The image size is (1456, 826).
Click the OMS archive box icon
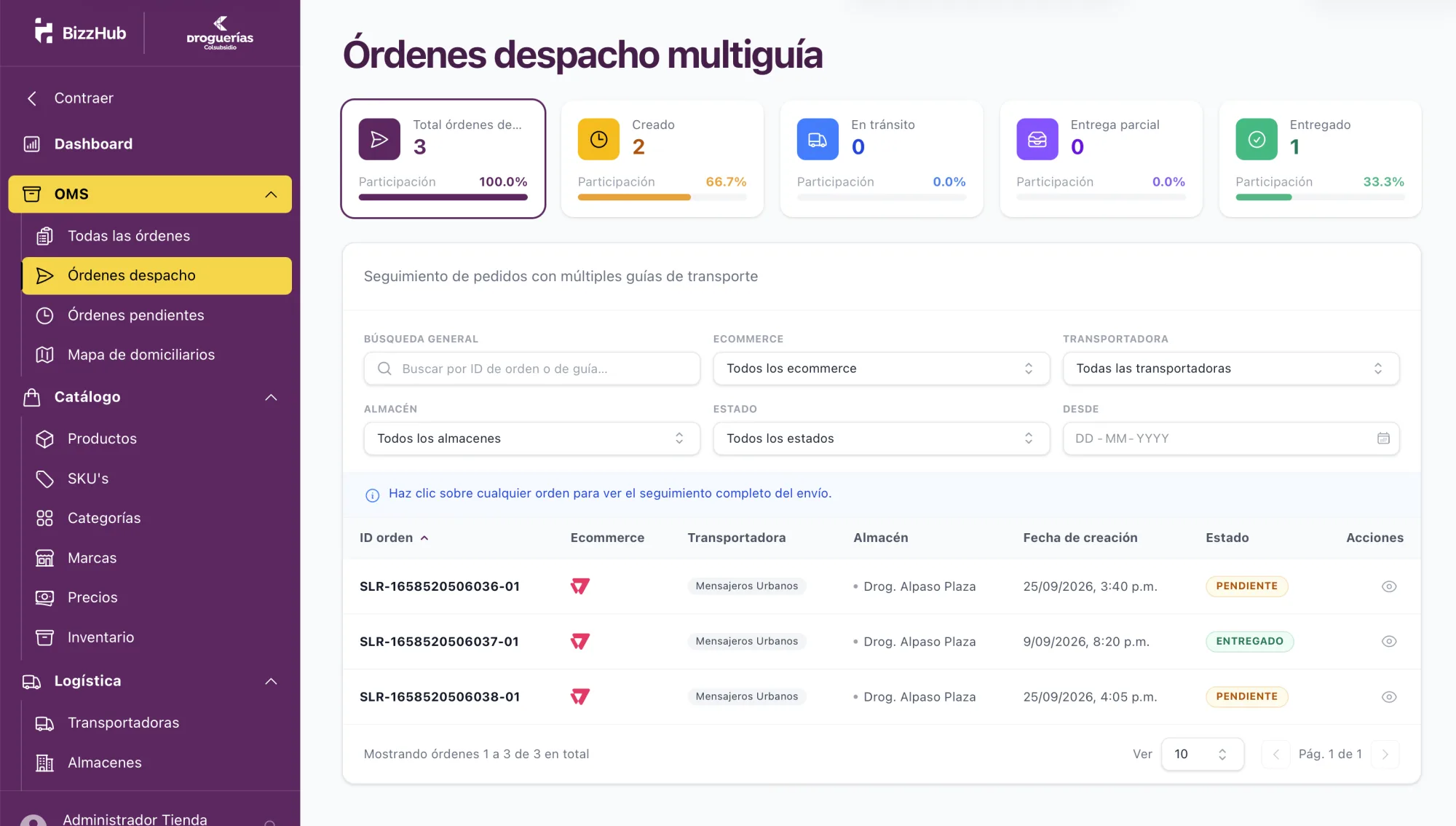click(x=32, y=194)
